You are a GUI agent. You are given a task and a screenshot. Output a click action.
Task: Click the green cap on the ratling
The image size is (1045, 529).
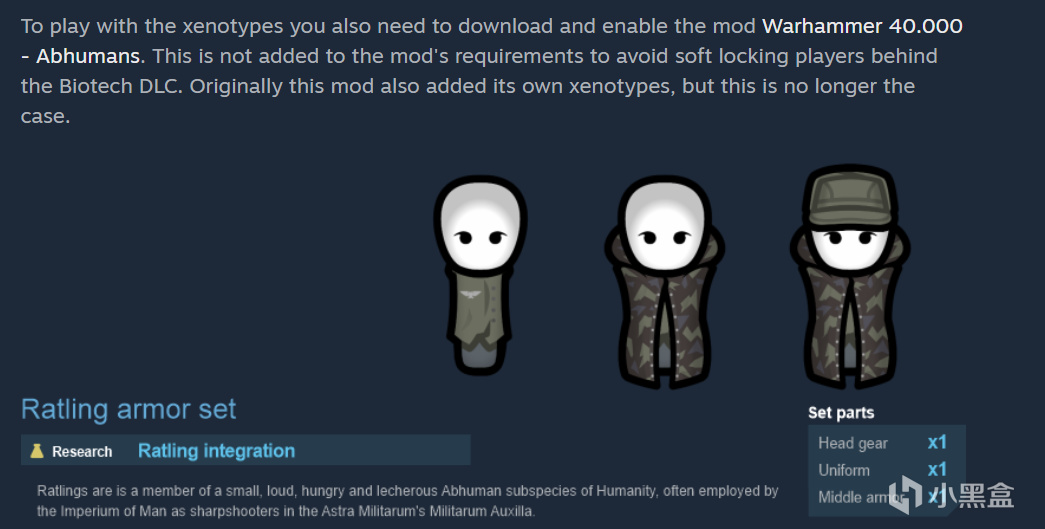850,197
